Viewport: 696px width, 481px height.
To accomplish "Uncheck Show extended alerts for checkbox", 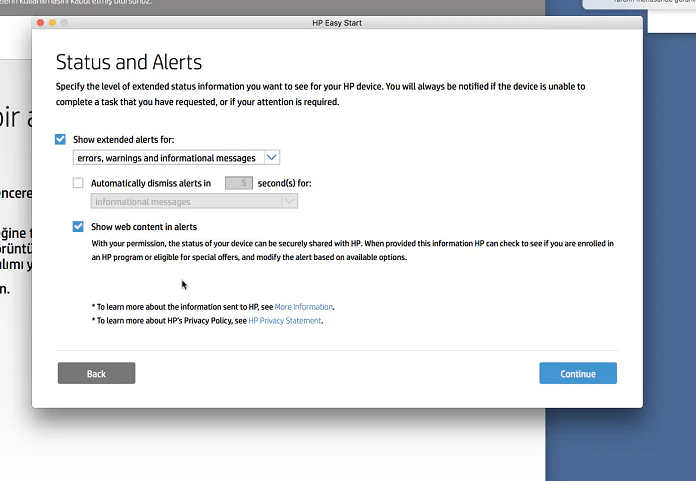I will pos(60,139).
